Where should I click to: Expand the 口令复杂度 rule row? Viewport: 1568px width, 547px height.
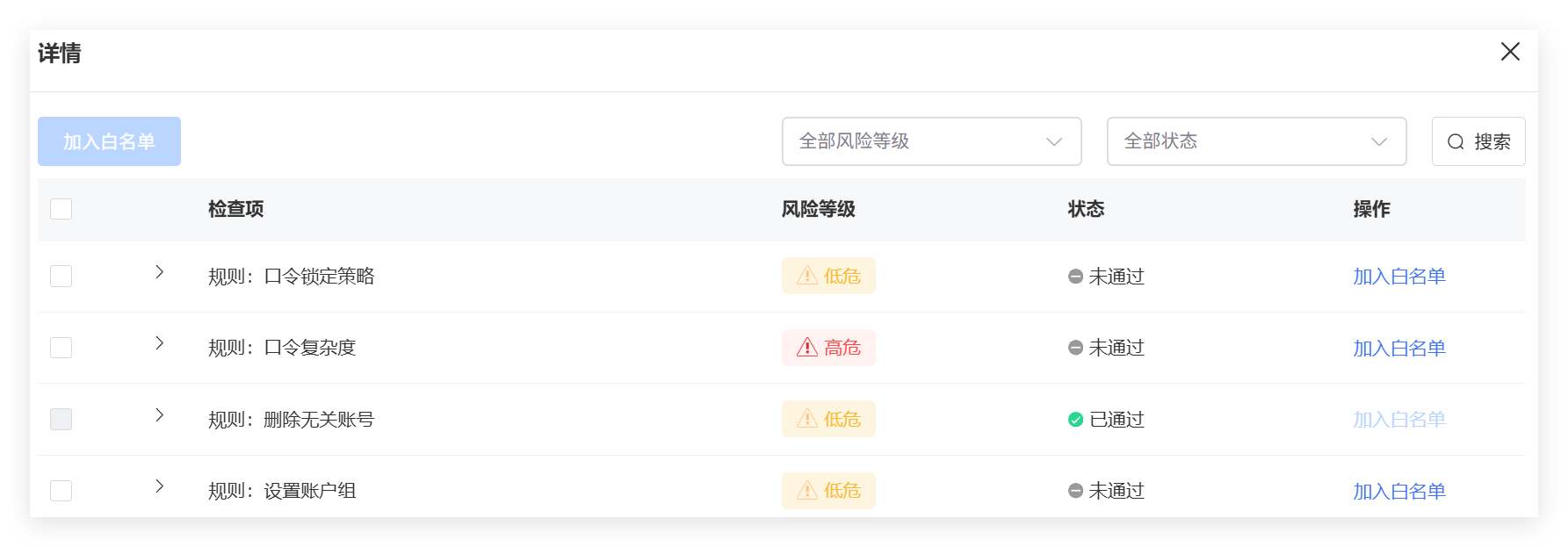[159, 343]
